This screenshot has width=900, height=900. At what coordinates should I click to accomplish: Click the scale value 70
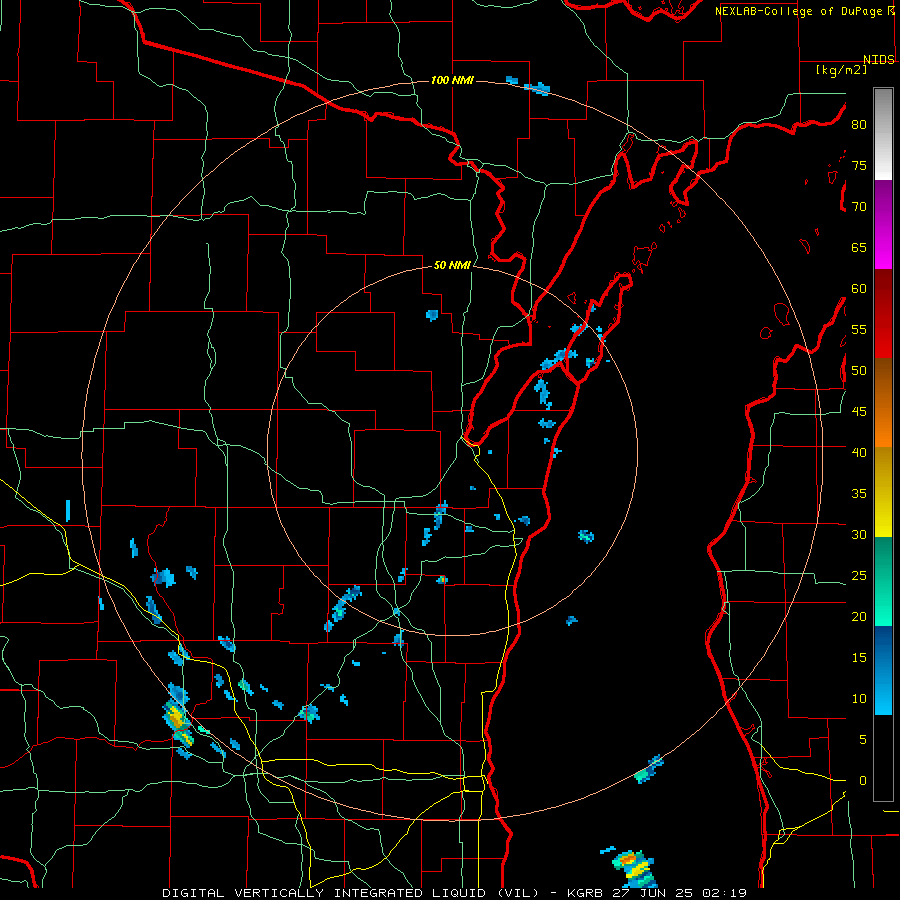click(x=859, y=207)
